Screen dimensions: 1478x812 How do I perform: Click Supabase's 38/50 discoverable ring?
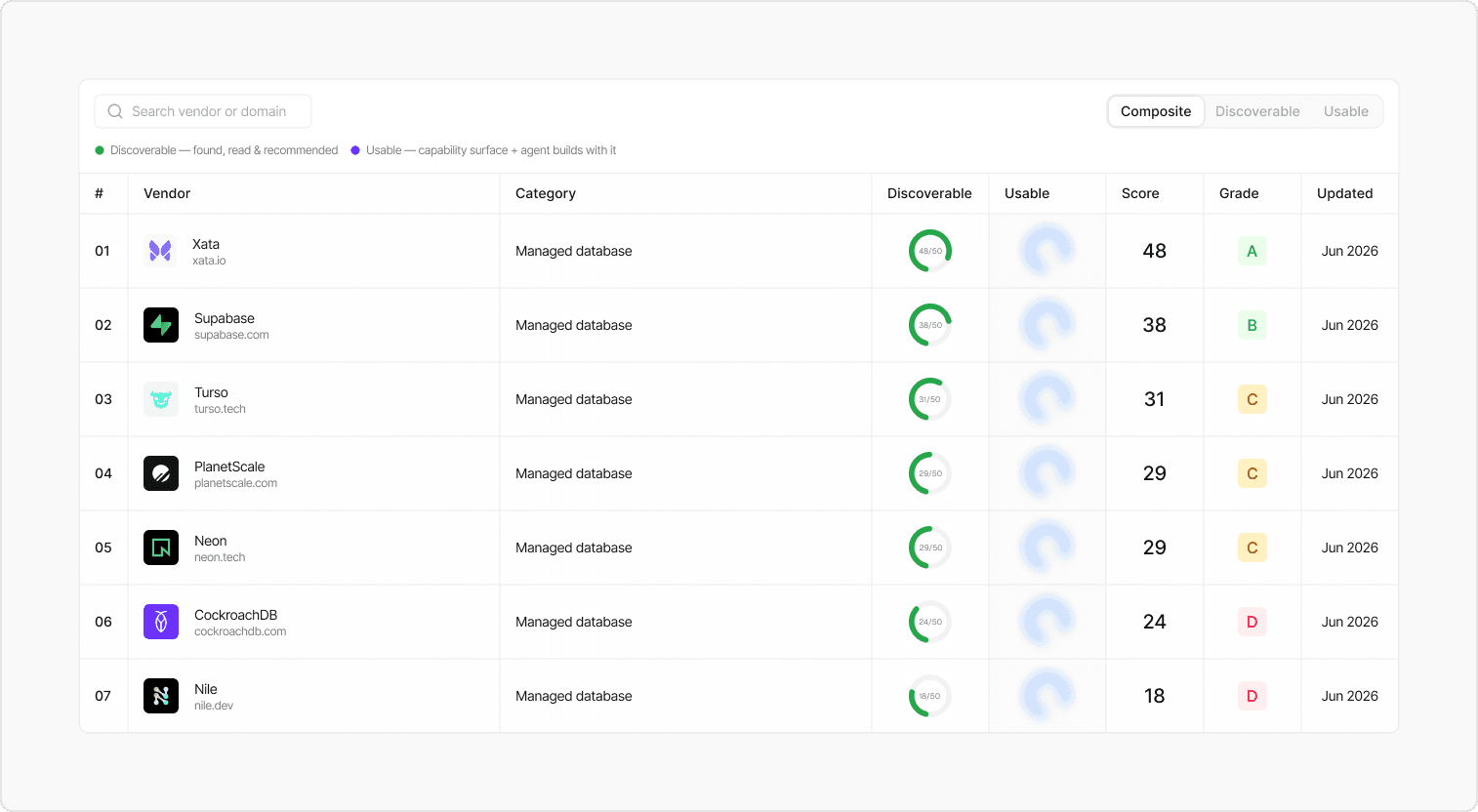pos(930,325)
